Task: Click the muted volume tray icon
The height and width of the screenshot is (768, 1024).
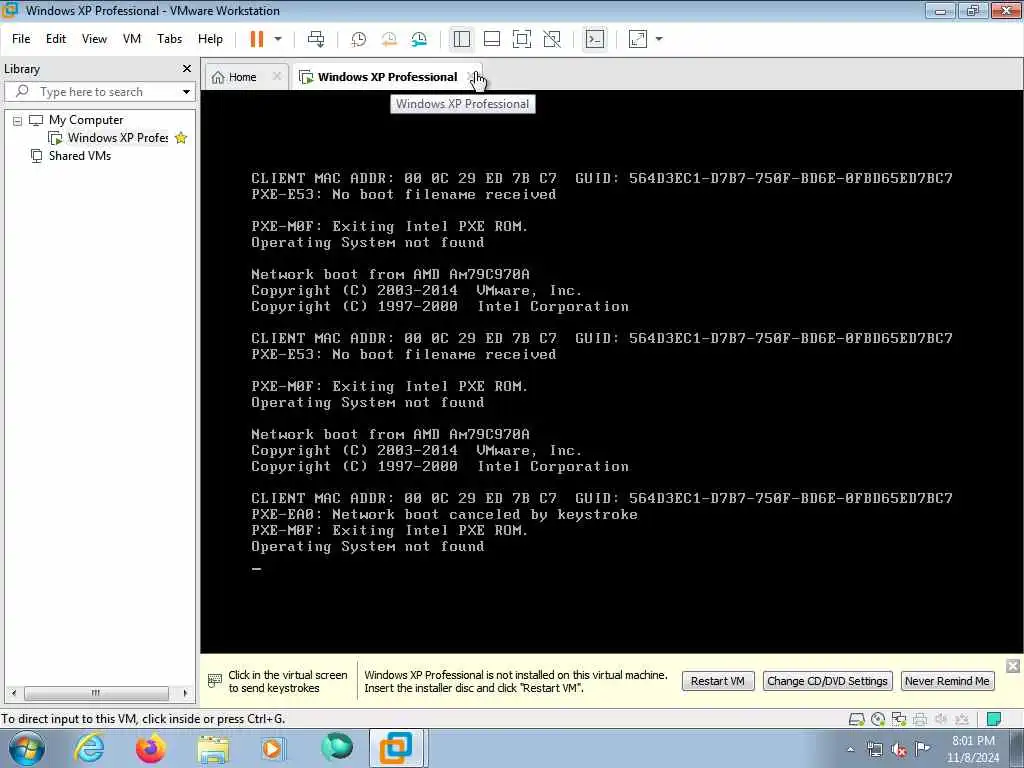Action: click(x=899, y=750)
